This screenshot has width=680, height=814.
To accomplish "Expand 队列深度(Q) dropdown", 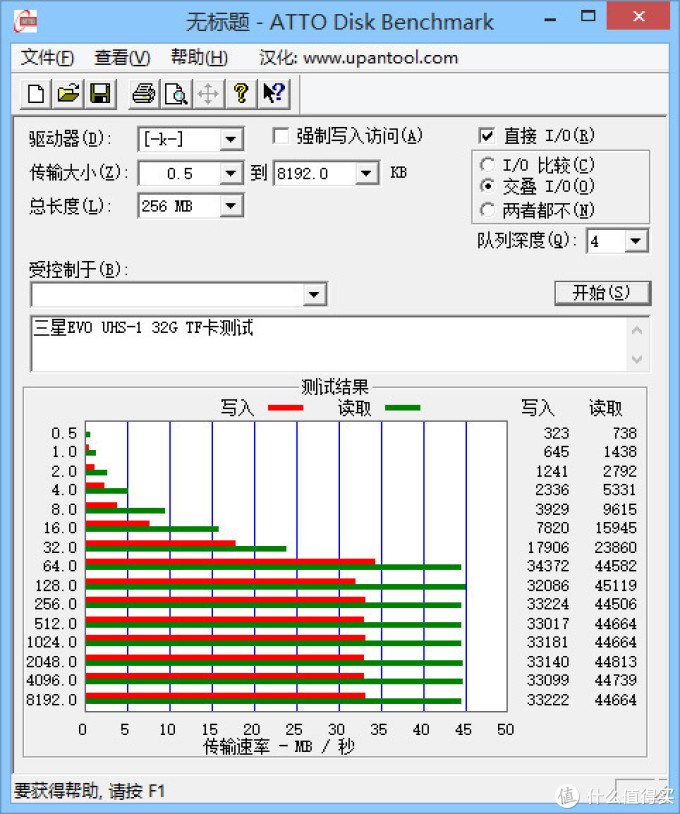I will [x=636, y=241].
